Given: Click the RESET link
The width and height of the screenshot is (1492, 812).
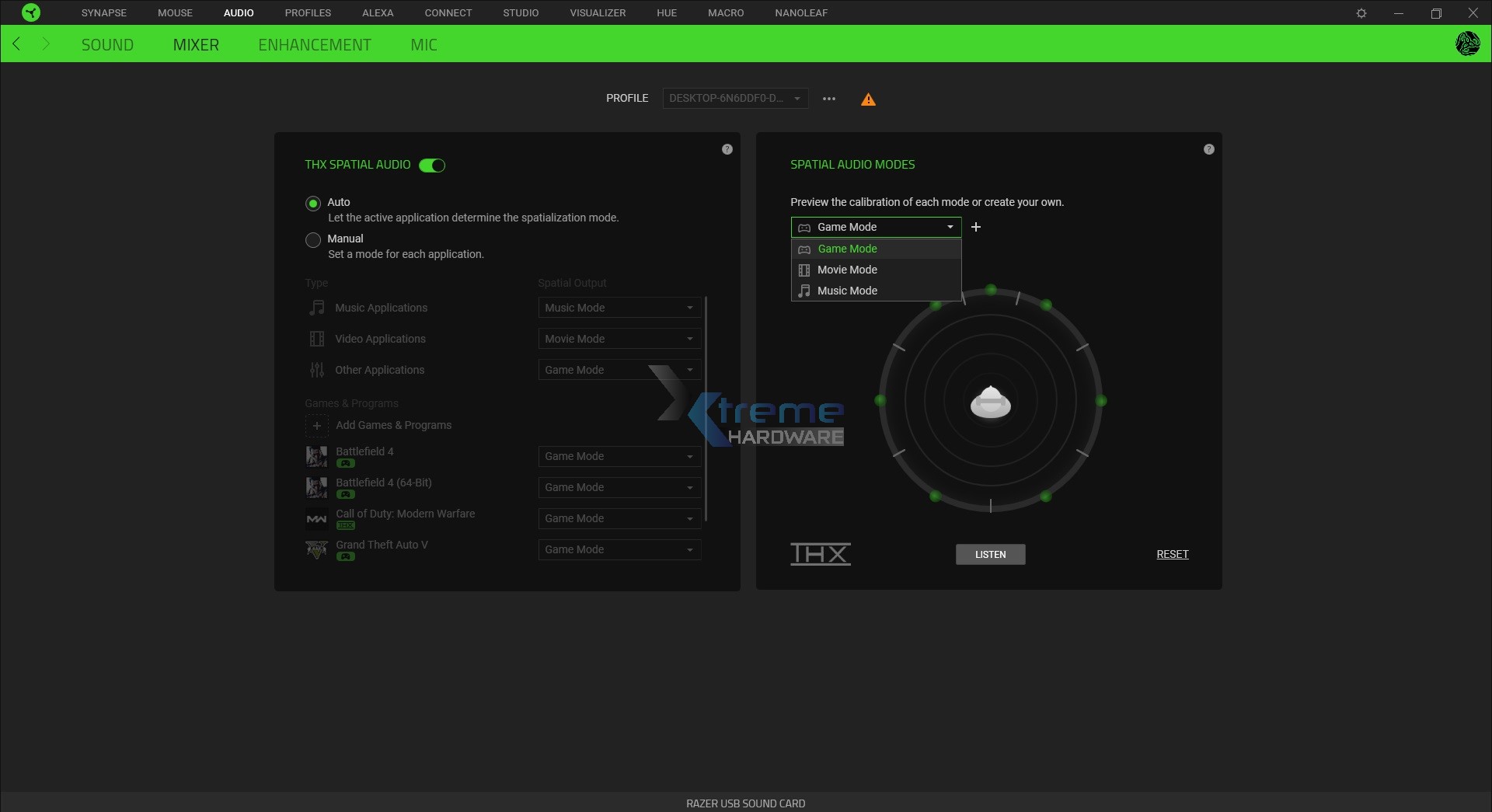Looking at the screenshot, I should (x=1172, y=554).
